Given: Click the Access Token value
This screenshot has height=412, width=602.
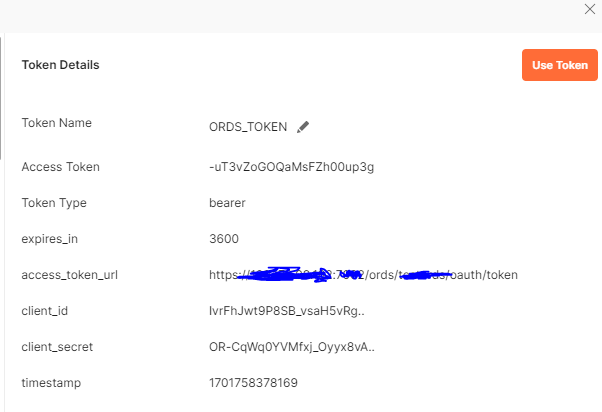Looking at the screenshot, I should click(291, 167).
